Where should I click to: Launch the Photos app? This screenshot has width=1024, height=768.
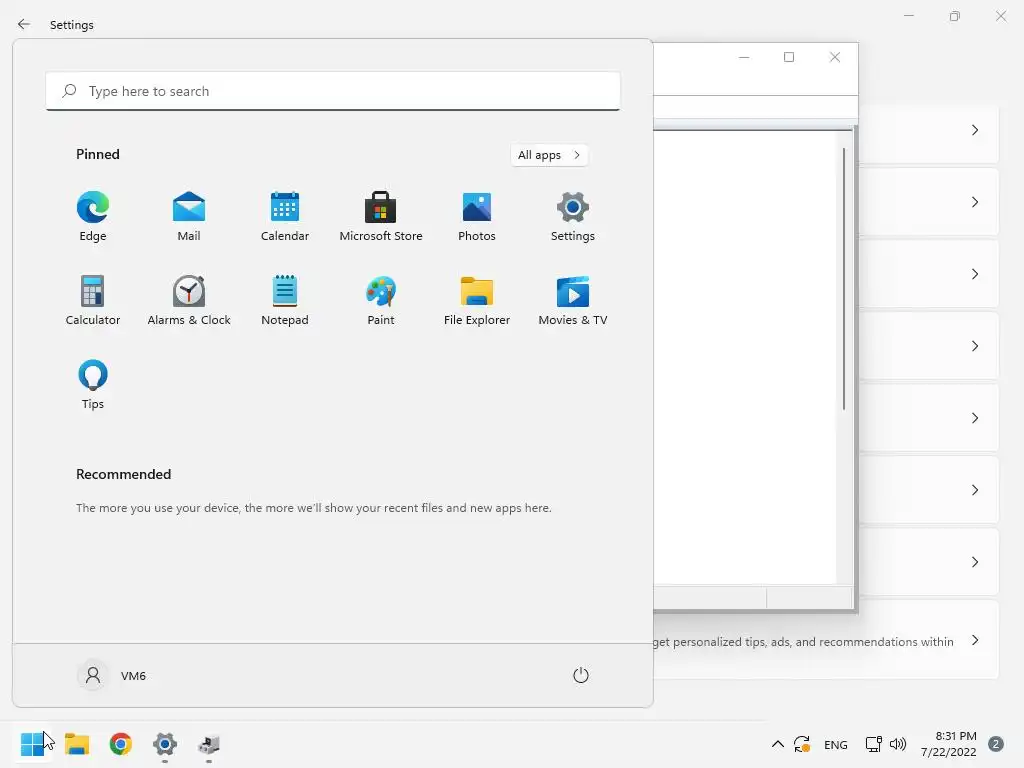(x=477, y=216)
